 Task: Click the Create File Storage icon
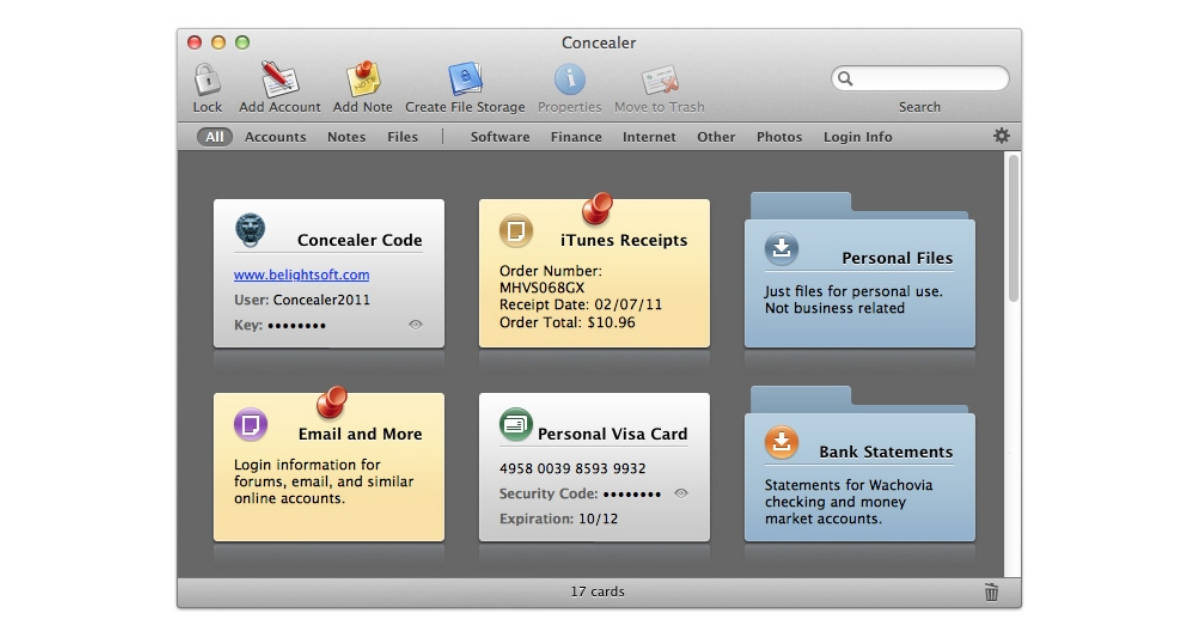tap(465, 80)
